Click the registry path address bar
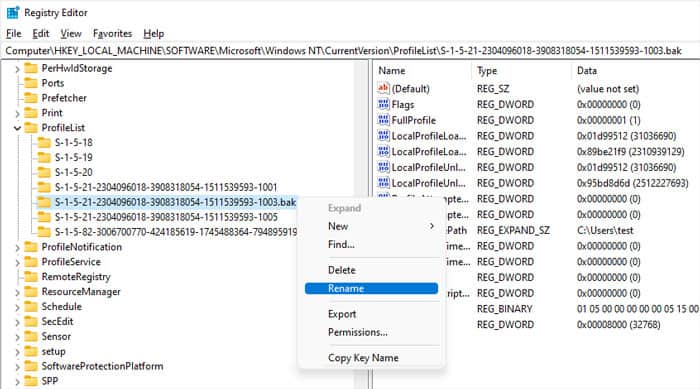The width and height of the screenshot is (700, 389). [x=350, y=51]
